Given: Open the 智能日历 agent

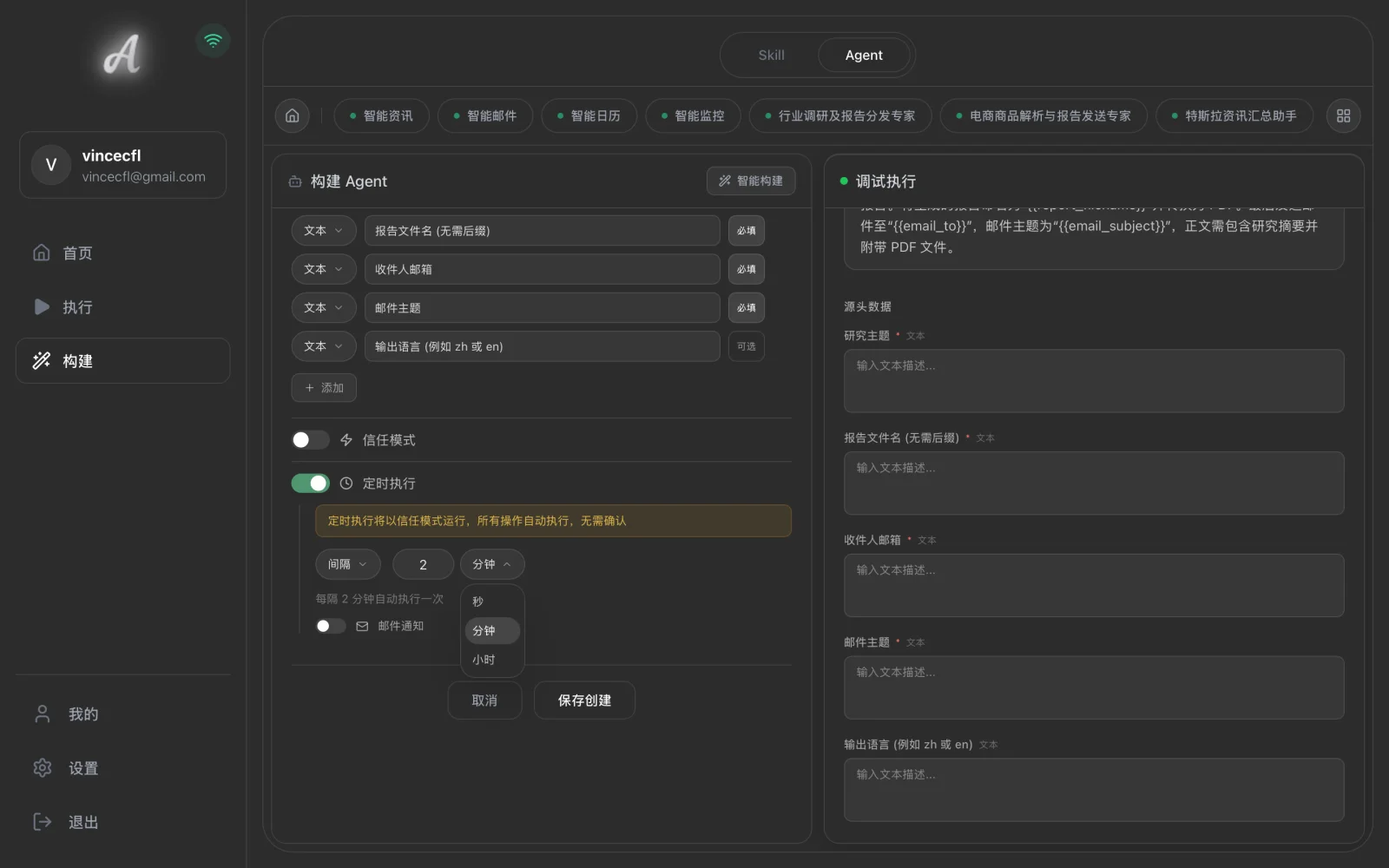Looking at the screenshot, I should pyautogui.click(x=589, y=115).
